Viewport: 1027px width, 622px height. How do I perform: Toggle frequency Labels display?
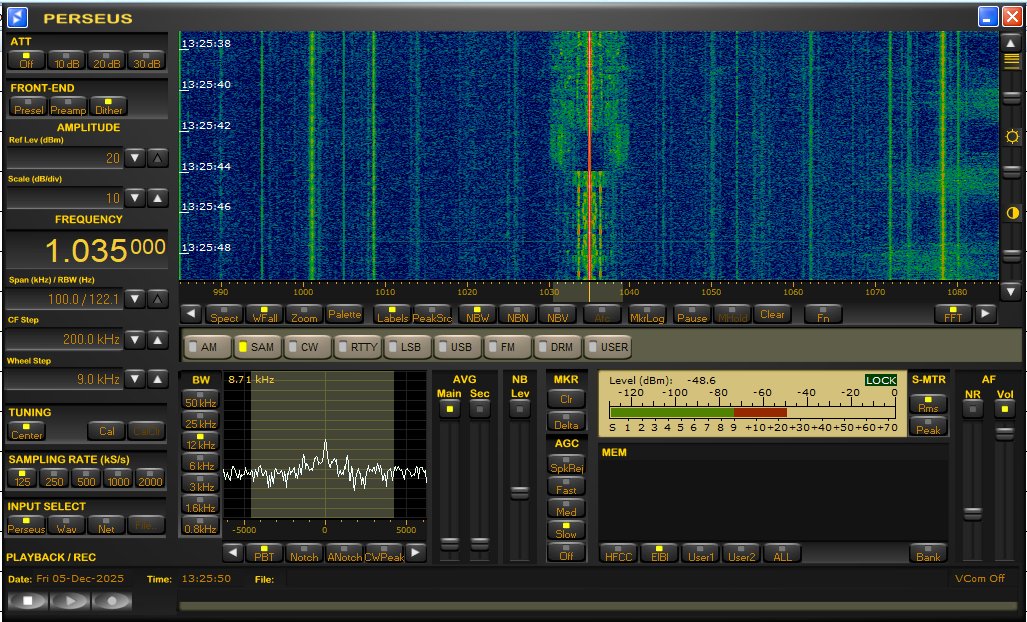point(392,314)
